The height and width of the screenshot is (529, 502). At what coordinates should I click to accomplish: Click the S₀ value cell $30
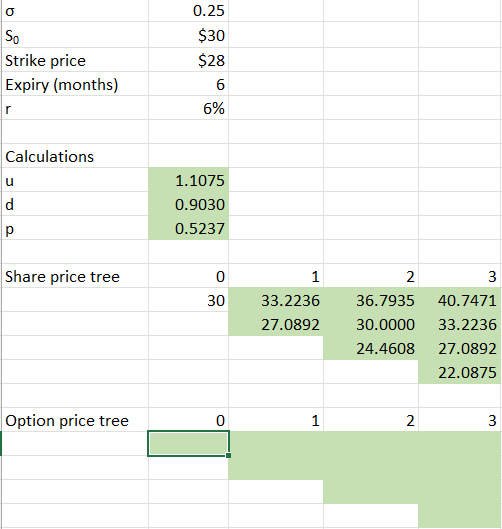(189, 35)
